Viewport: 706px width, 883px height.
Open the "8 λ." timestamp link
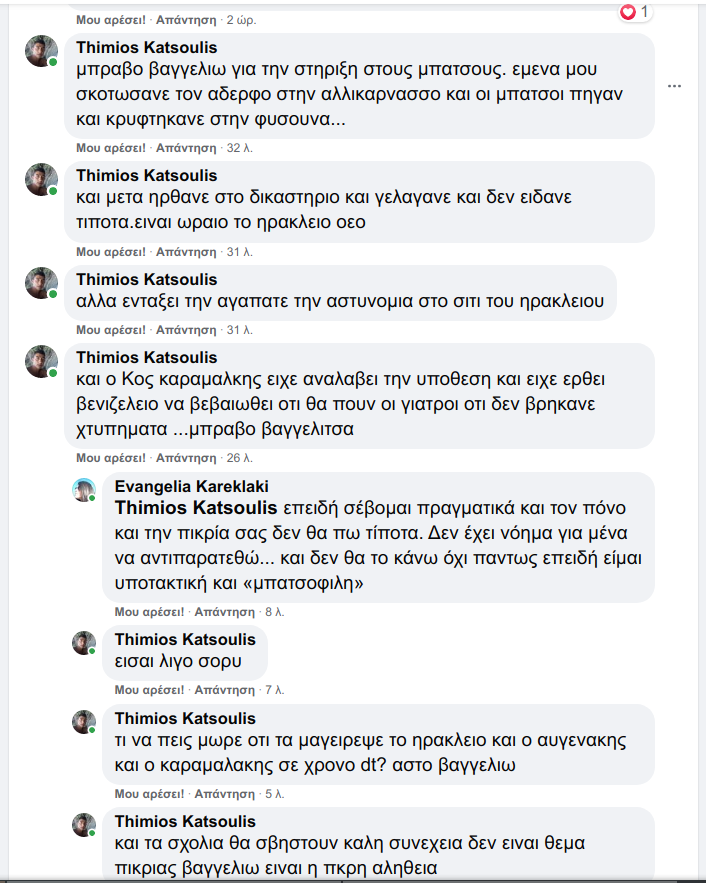(x=275, y=610)
